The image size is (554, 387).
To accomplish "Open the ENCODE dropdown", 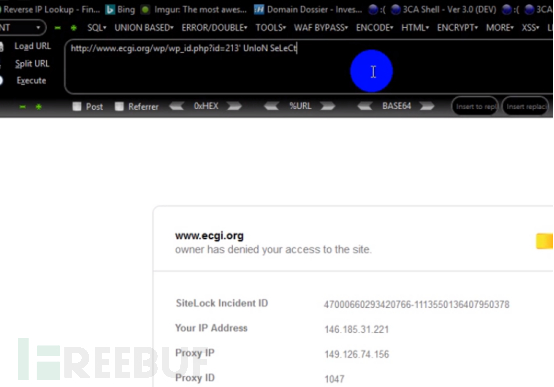I will [x=375, y=28].
